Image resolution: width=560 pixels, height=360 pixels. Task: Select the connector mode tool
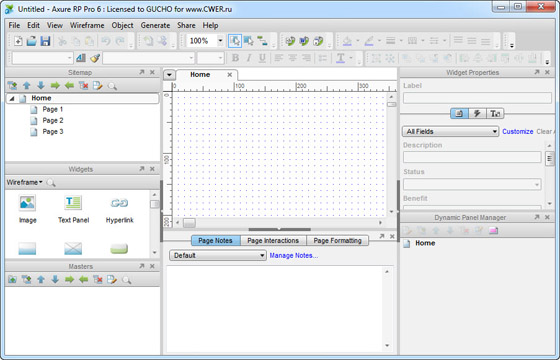tap(262, 41)
